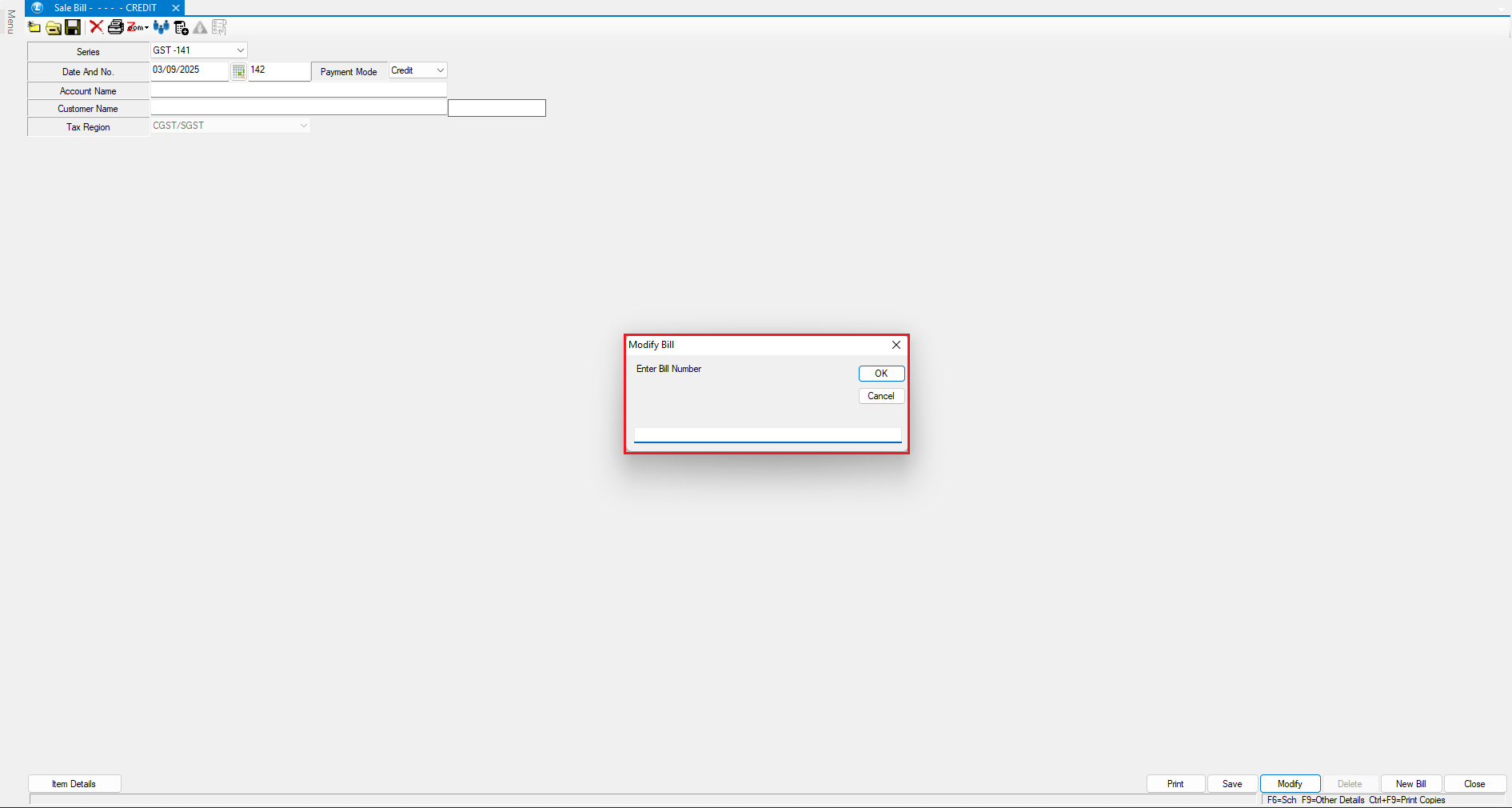Viewport: 1512px width, 808px height.
Task: Close the Modify Bill dialog
Action: coord(896,345)
